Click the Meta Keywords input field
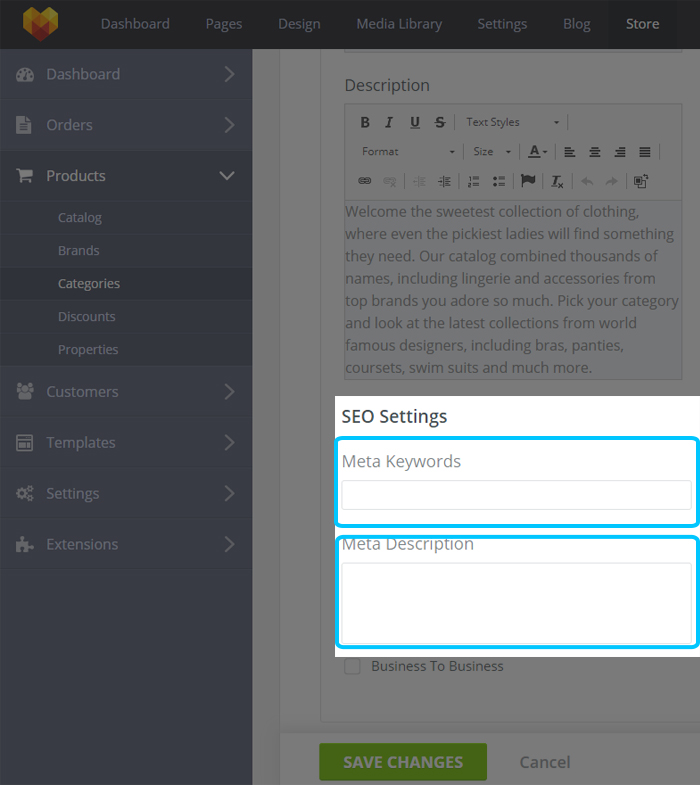The image size is (700, 785). pos(516,495)
